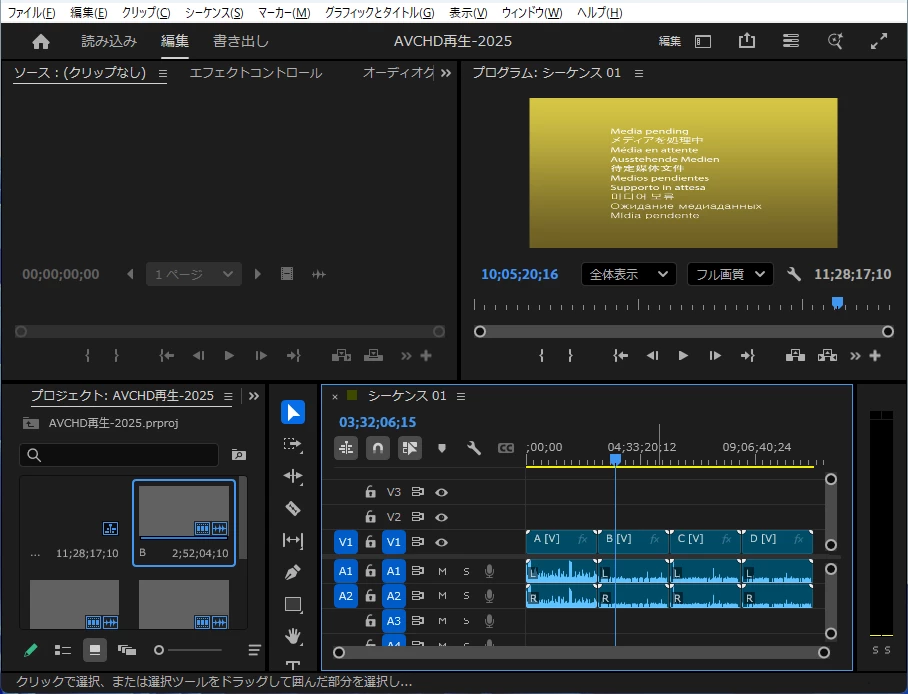Toggle V1 track output eye
The width and height of the screenshot is (908, 694).
coord(441,542)
